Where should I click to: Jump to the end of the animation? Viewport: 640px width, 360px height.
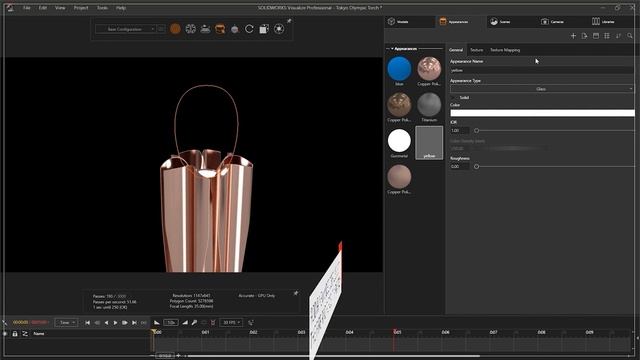point(134,322)
